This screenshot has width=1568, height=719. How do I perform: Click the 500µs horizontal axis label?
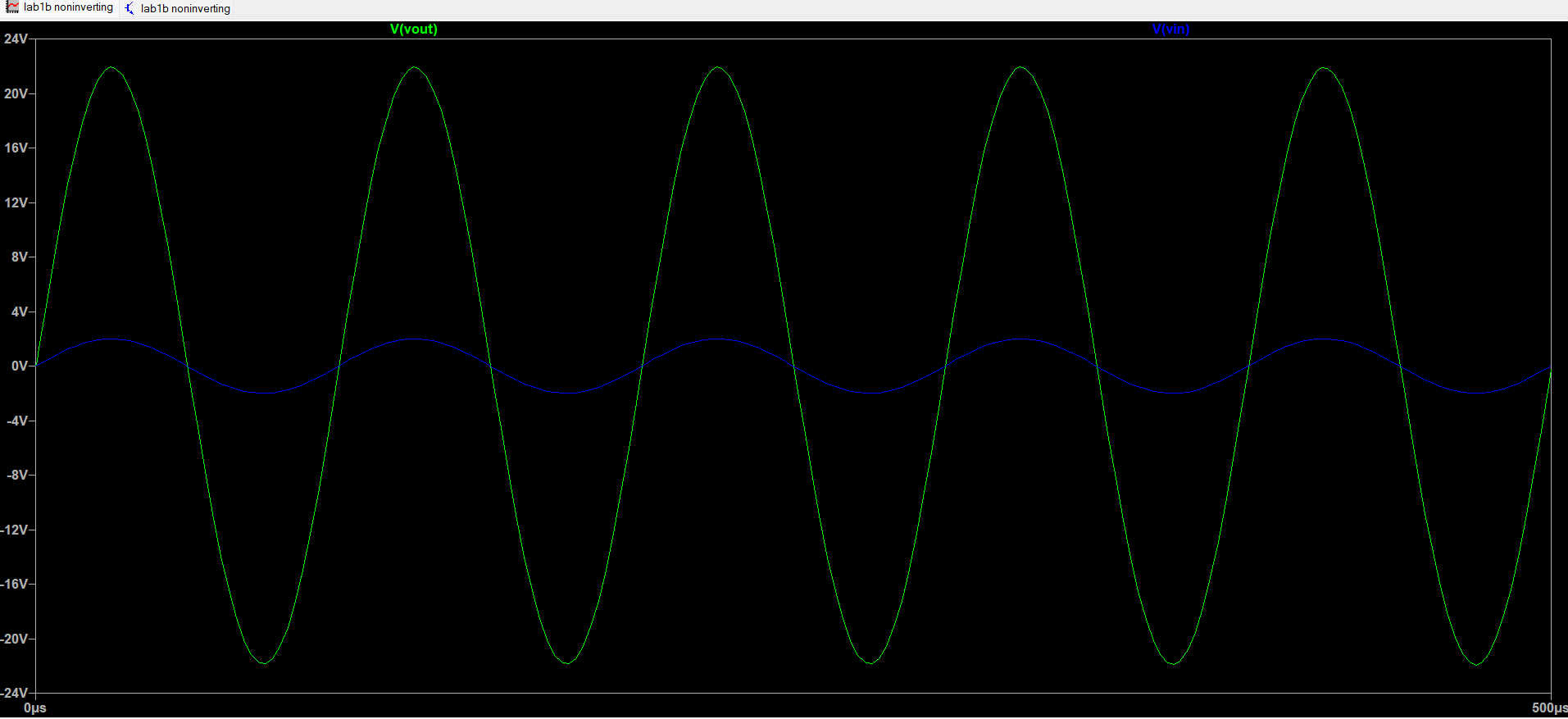click(x=1549, y=708)
